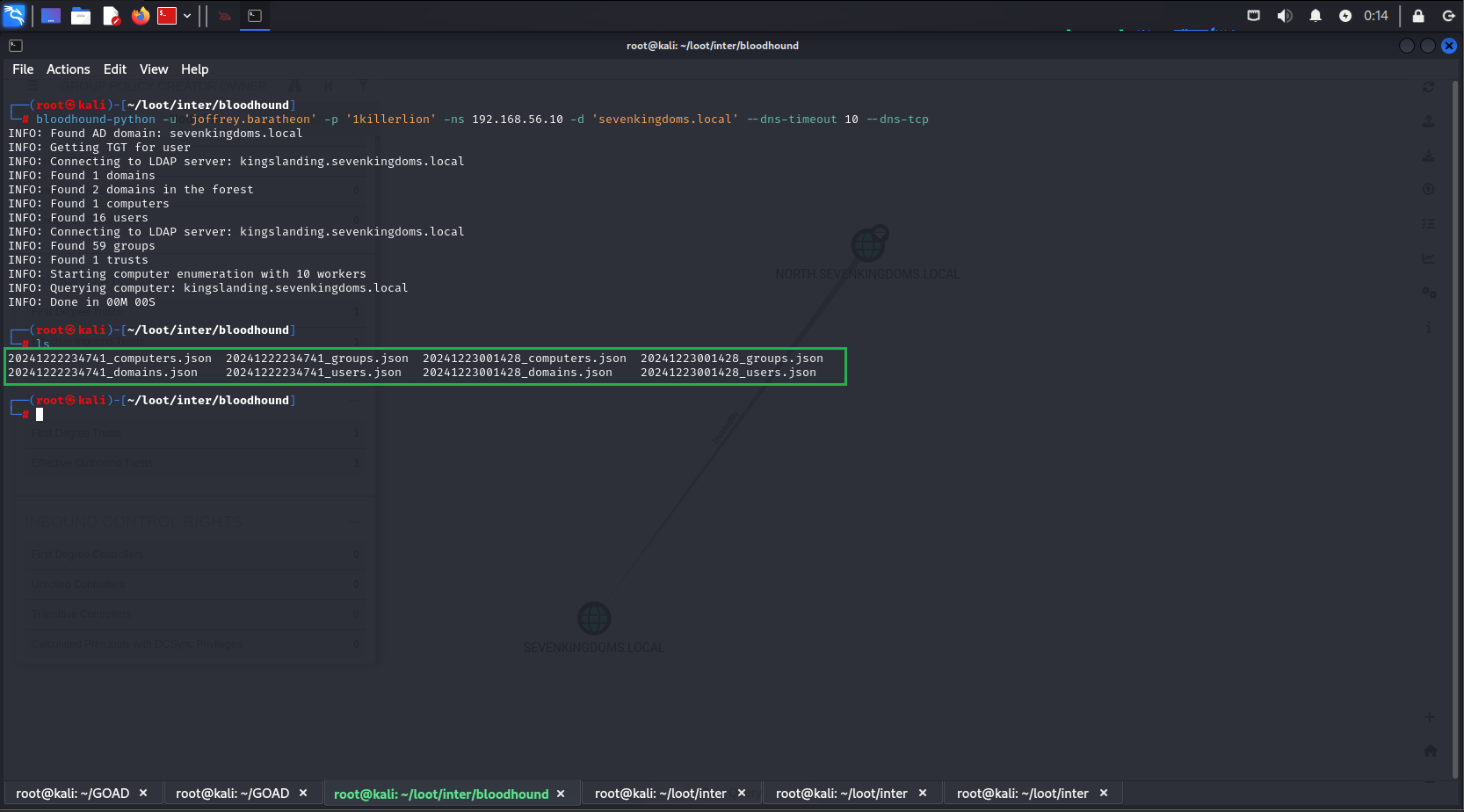Click the clock showing 0:14
Screen dimensions: 1464x812
tap(1375, 16)
